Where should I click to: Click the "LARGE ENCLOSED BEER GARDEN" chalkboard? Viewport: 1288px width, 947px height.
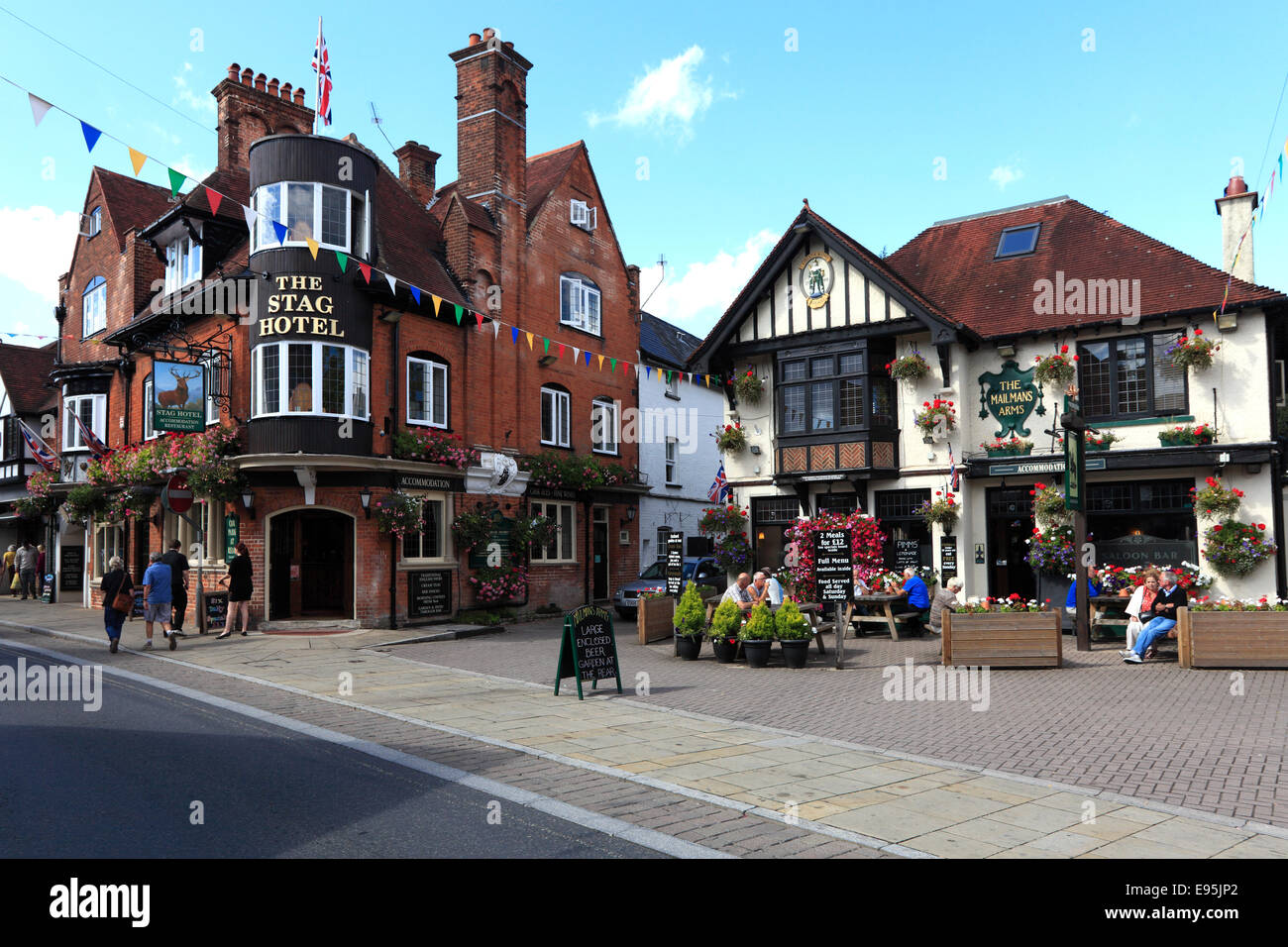(x=589, y=651)
